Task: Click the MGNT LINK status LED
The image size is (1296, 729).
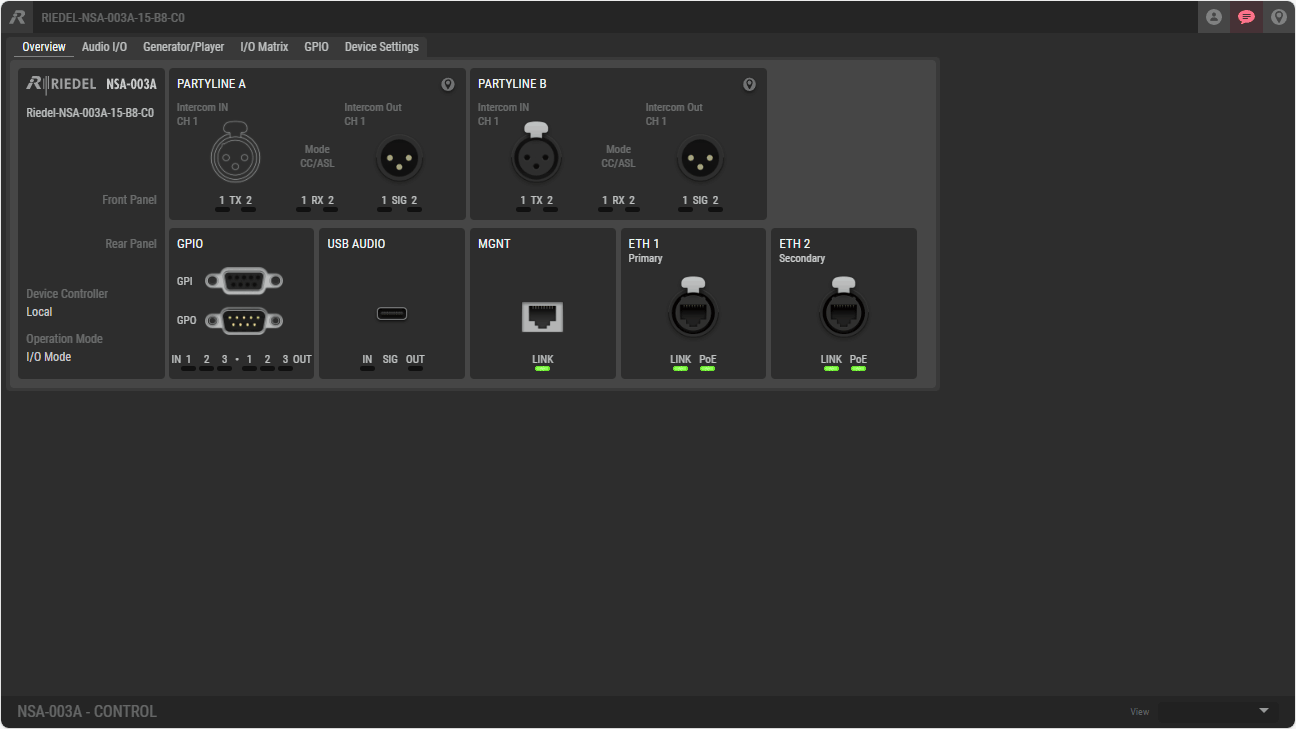Action: pos(543,369)
